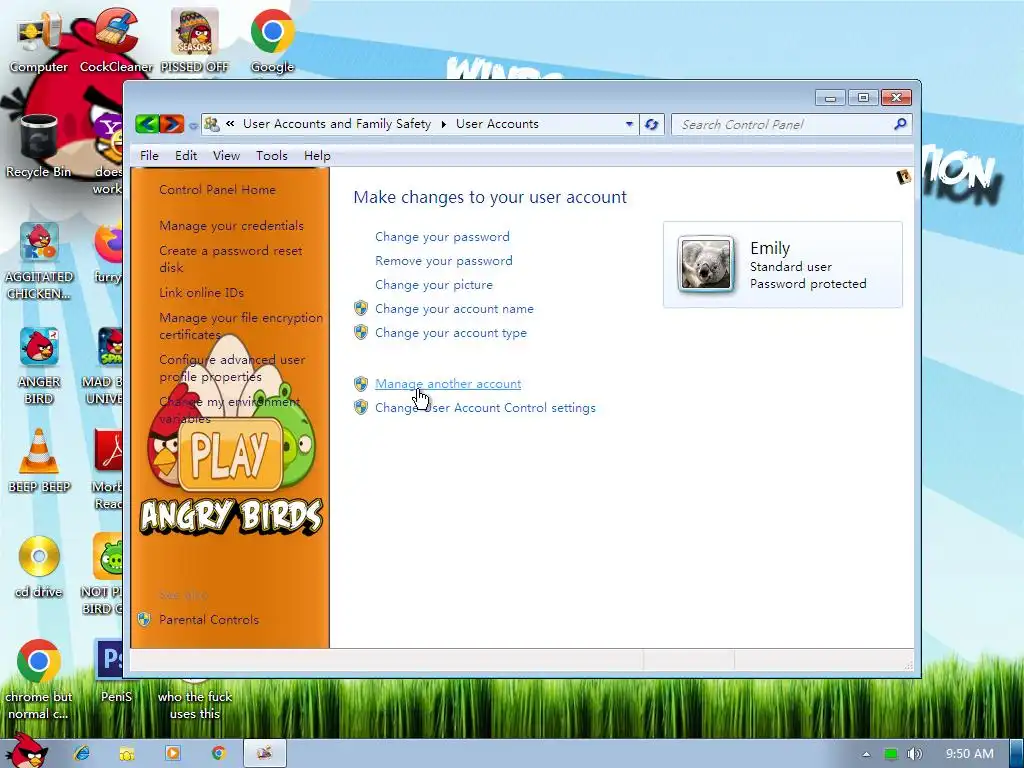Open Chrome from the taskbar
Image resolution: width=1024 pixels, height=768 pixels.
click(218, 753)
